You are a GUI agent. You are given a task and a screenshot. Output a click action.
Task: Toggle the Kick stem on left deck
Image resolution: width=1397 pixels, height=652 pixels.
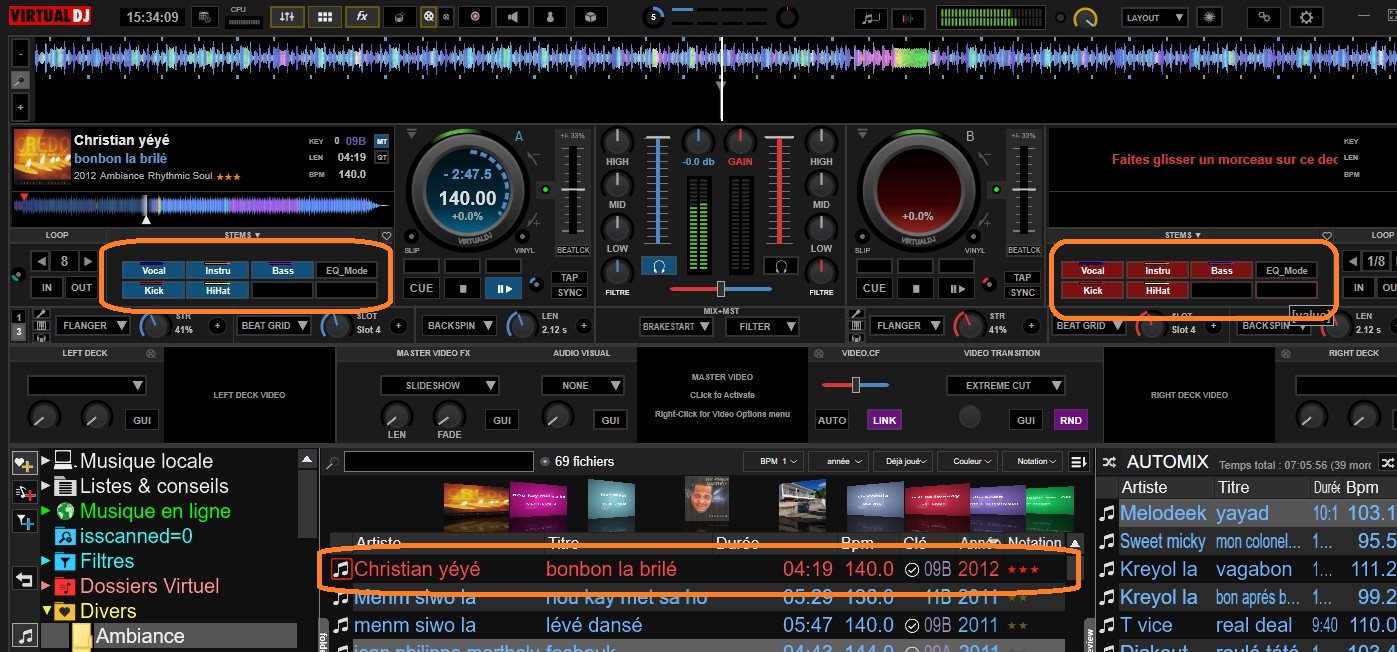(153, 290)
